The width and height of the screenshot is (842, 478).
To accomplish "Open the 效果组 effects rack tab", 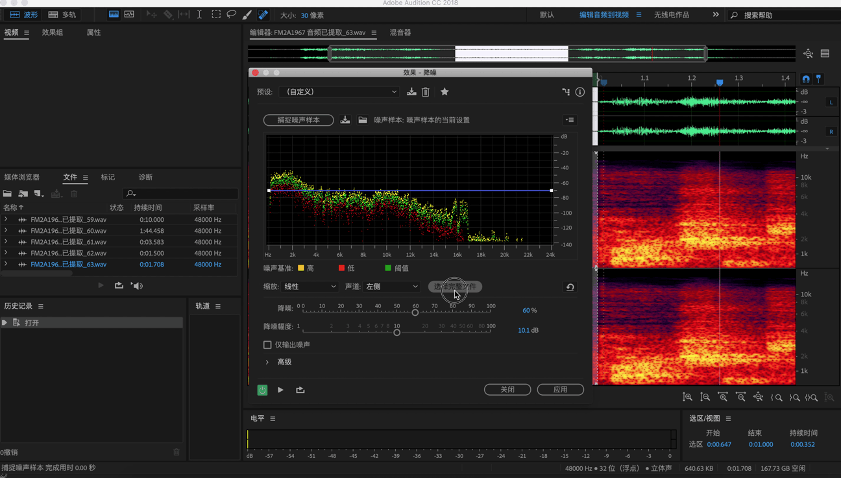I will point(53,33).
